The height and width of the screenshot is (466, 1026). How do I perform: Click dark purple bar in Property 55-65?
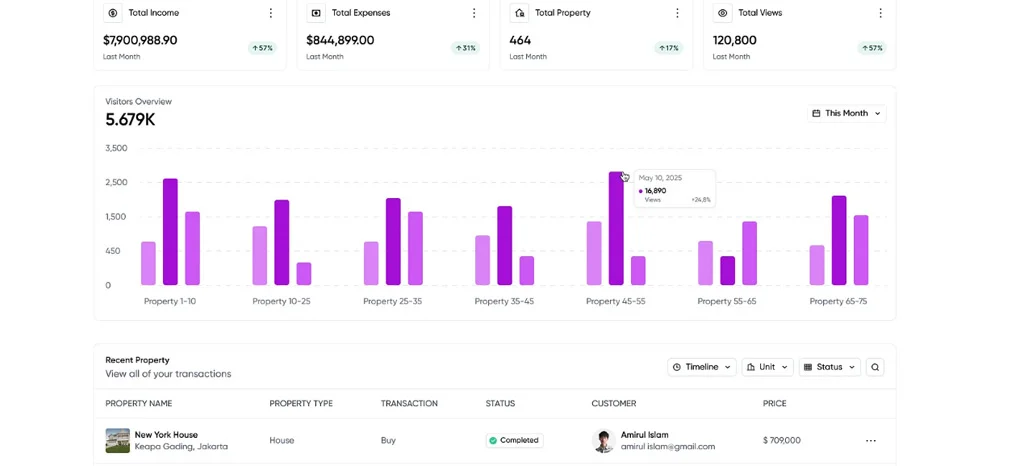[728, 270]
